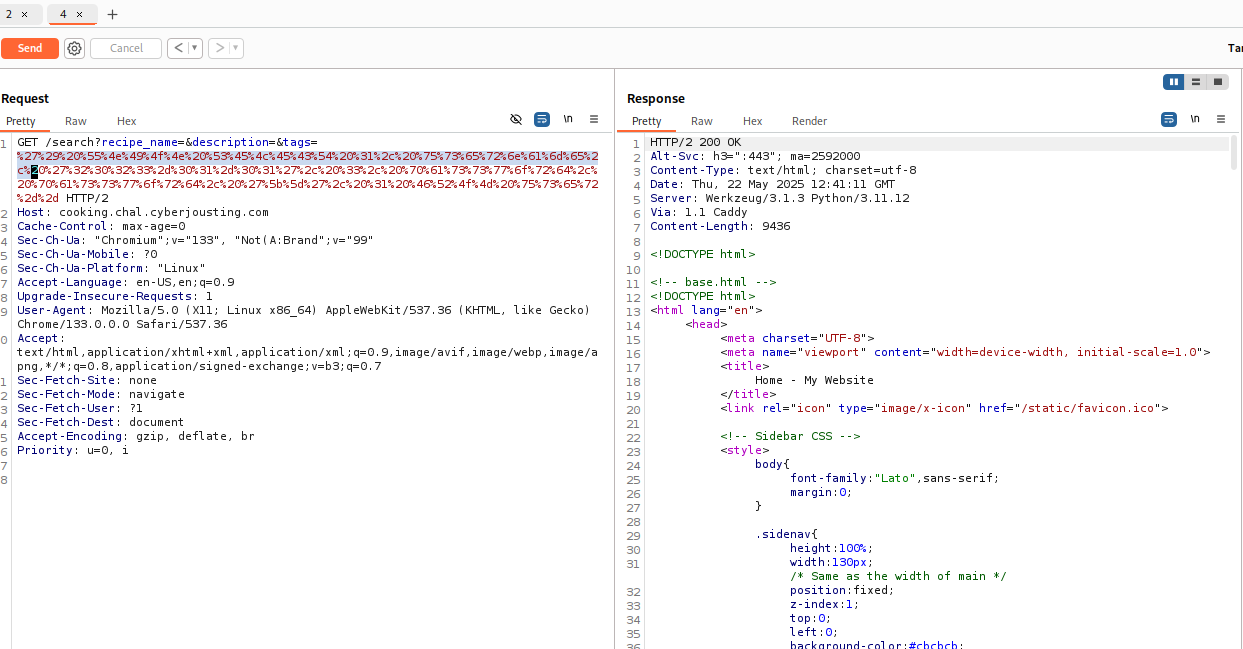Click the 'Content-Length: 9436' response header

coord(720,227)
